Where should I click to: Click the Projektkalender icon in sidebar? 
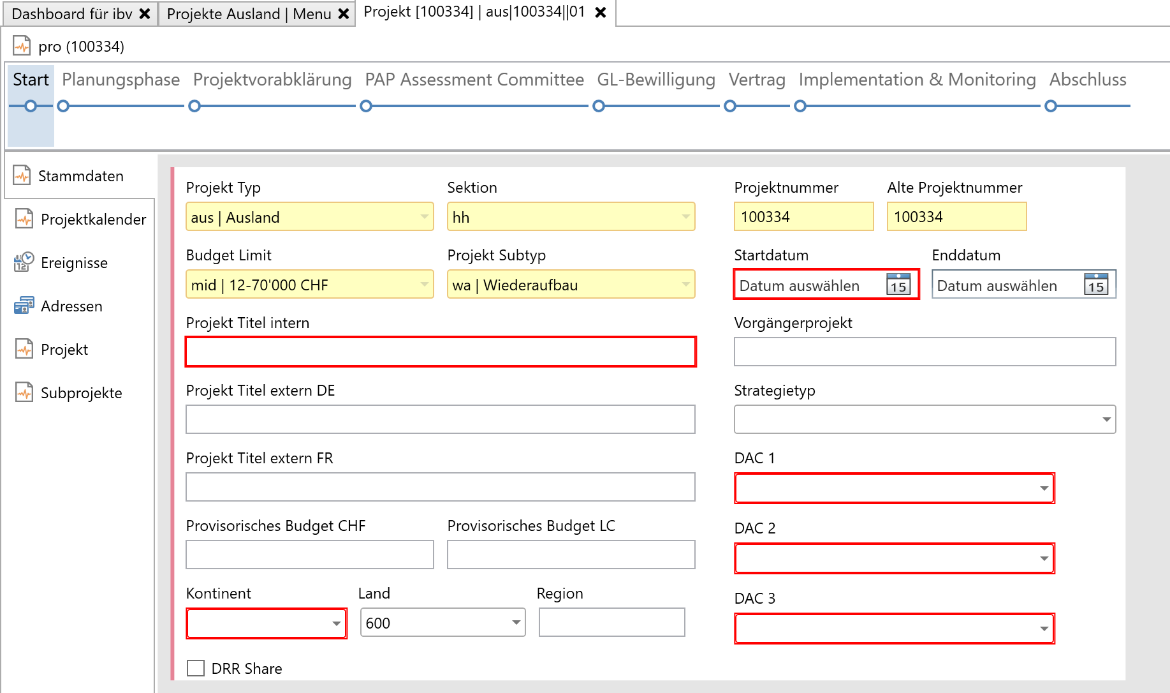[24, 219]
